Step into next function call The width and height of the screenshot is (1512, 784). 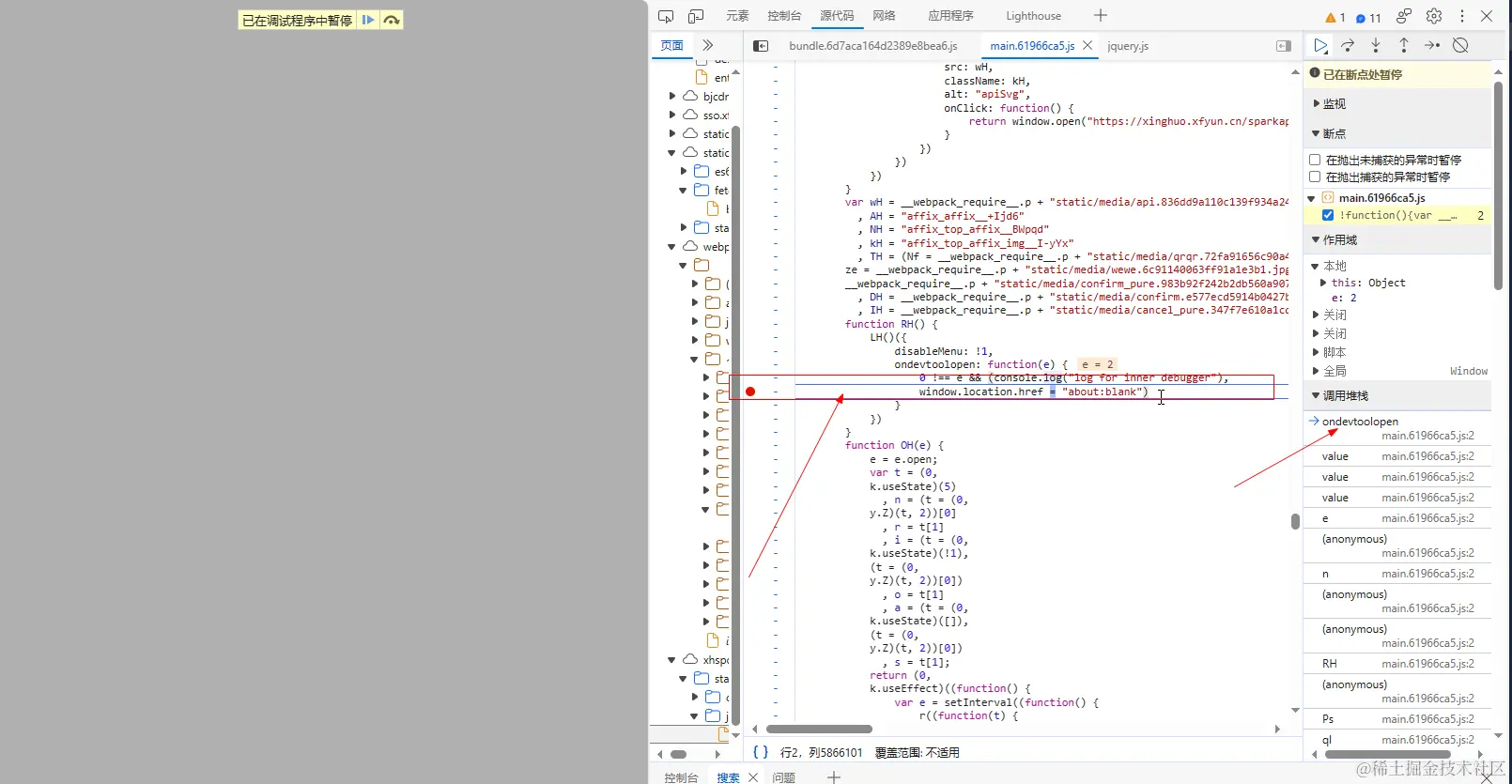coord(1376,45)
